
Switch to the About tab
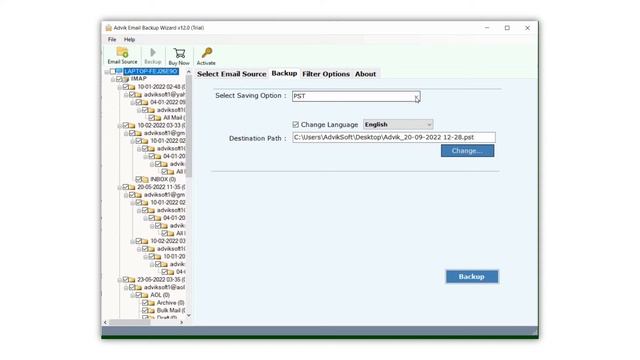(365, 74)
